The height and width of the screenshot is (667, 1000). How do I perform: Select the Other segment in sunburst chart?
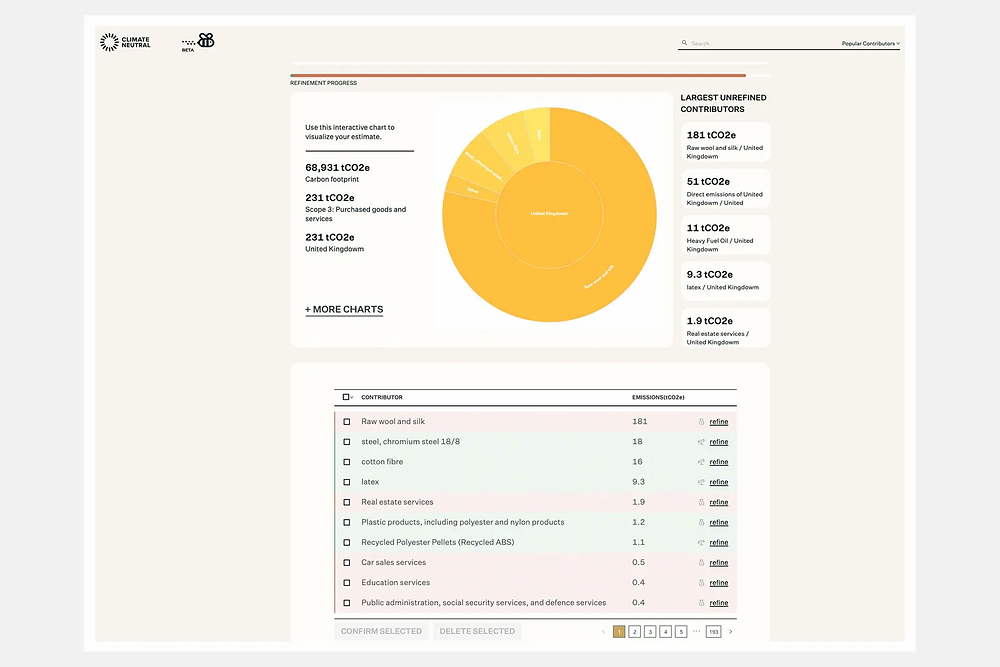click(473, 190)
